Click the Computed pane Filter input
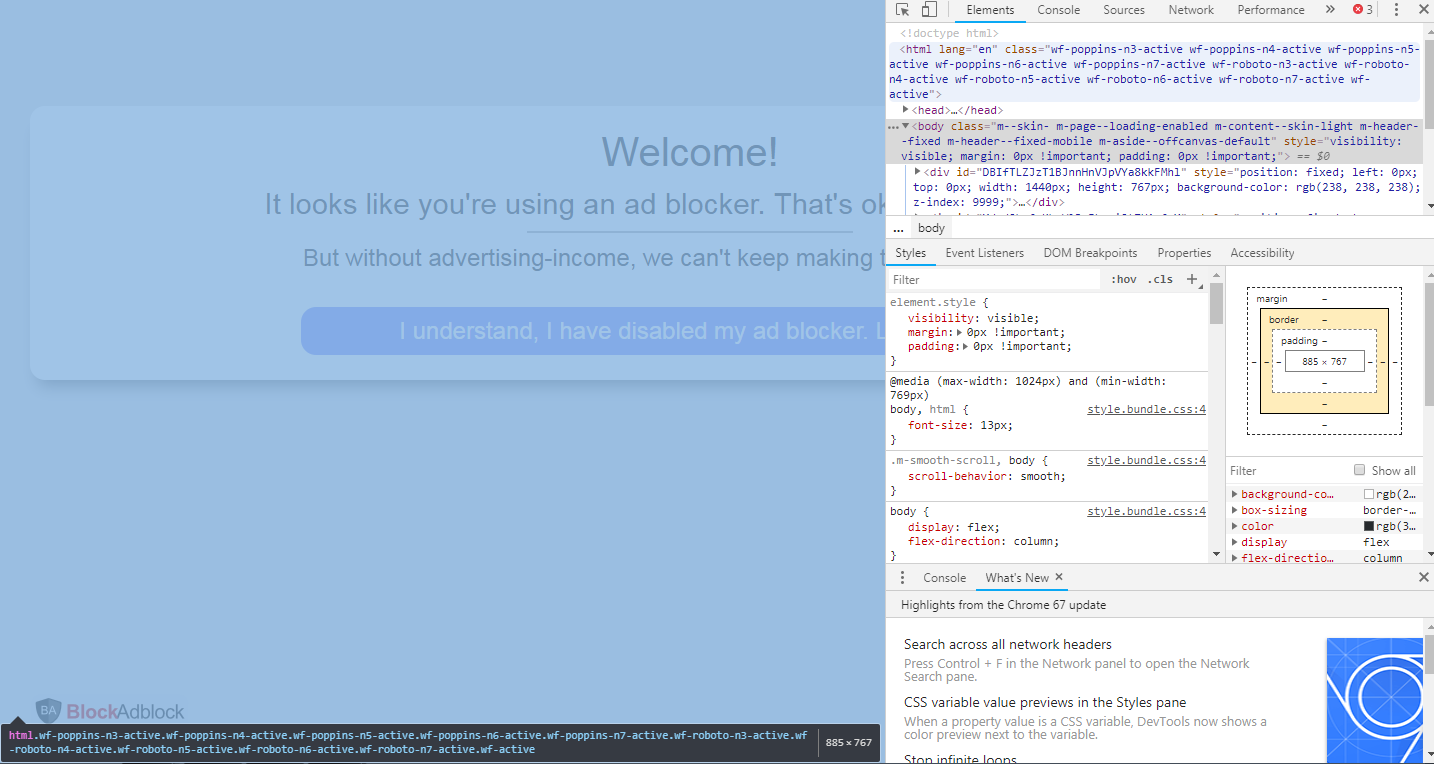The width and height of the screenshot is (1434, 764). click(1287, 470)
